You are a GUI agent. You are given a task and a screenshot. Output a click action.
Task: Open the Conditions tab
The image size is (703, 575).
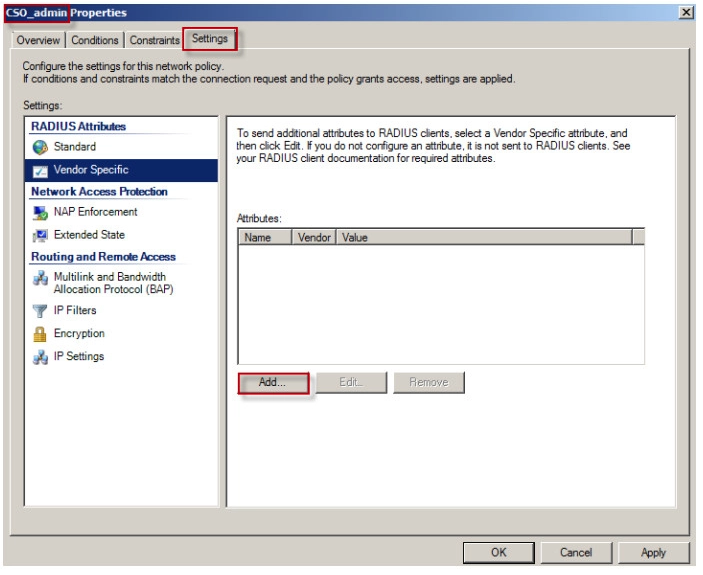tap(95, 40)
